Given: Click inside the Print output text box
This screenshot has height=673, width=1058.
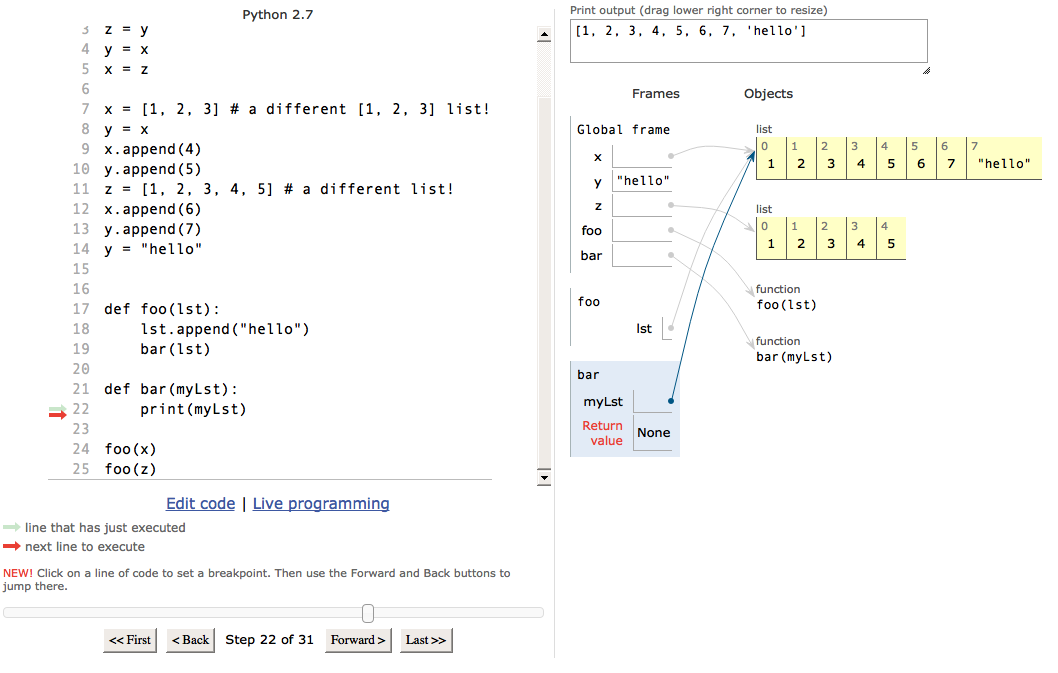Looking at the screenshot, I should coord(748,41).
